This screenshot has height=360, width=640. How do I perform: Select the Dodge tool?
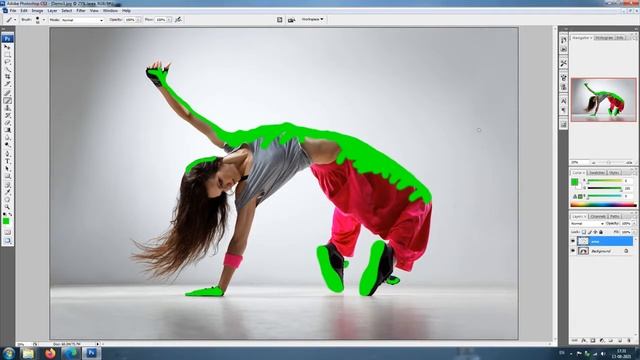(7, 144)
